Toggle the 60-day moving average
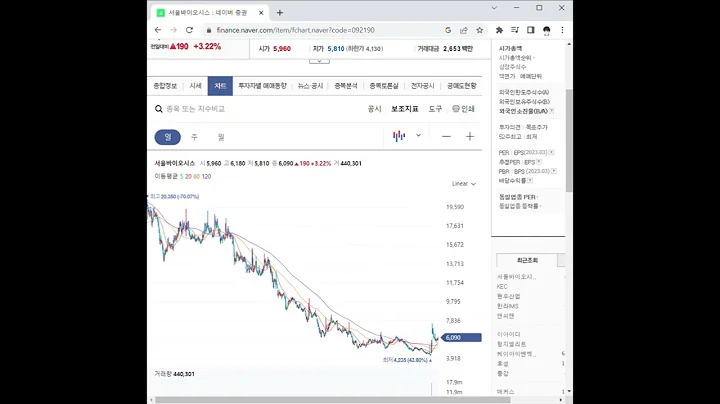Image resolution: width=720 pixels, height=404 pixels. coord(197,176)
